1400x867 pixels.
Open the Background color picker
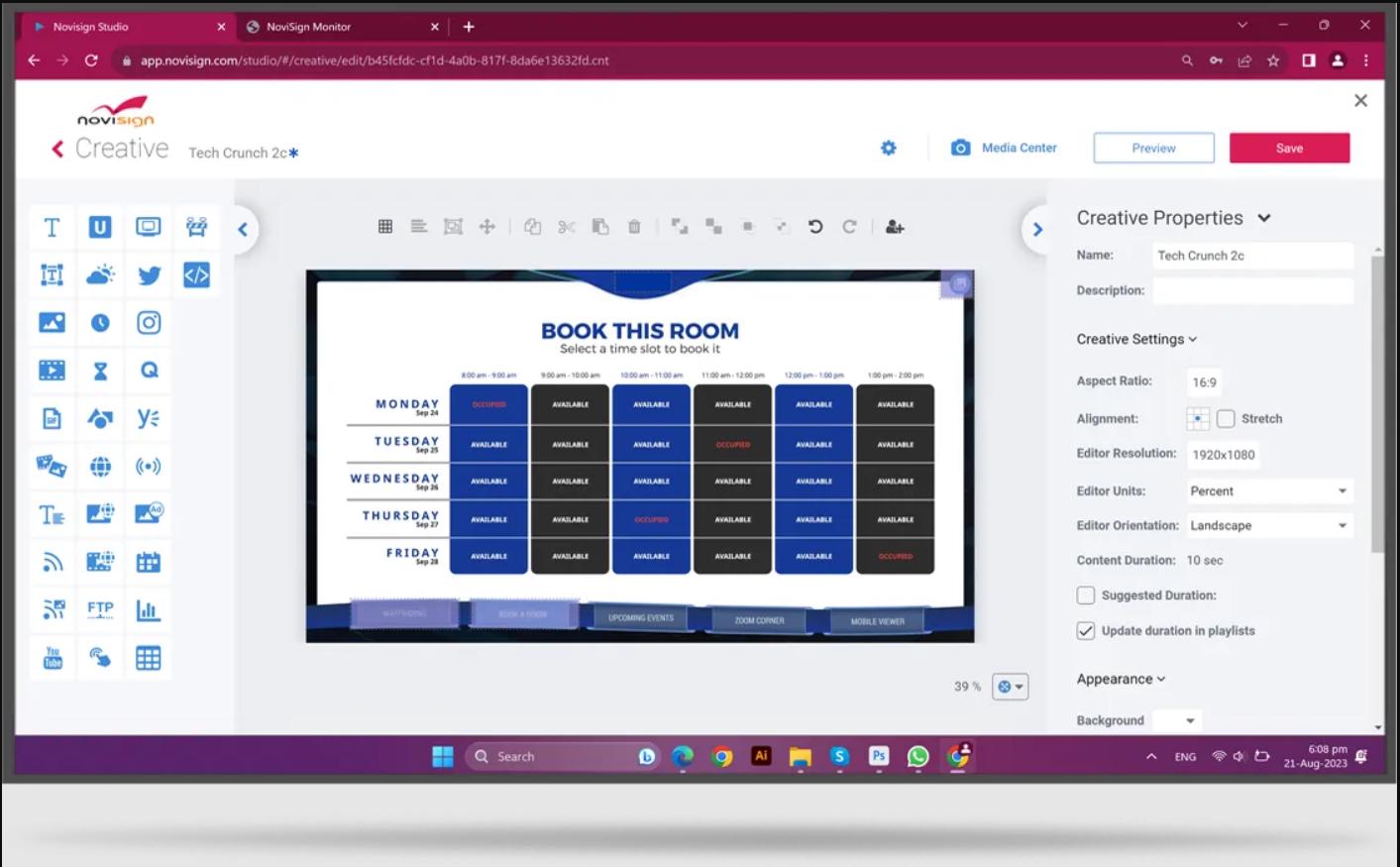[1177, 720]
